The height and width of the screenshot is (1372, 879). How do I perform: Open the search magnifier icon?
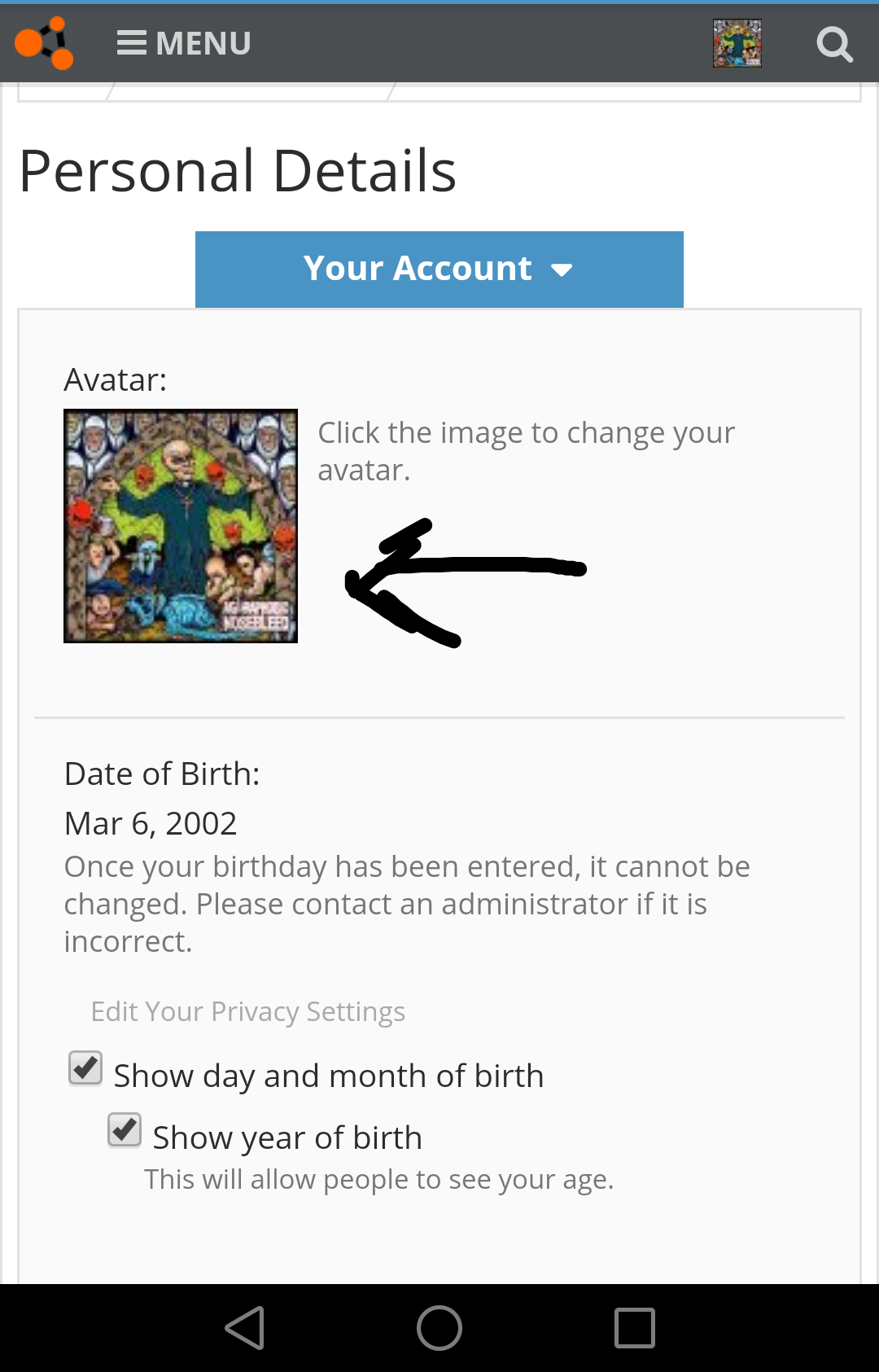coord(834,44)
